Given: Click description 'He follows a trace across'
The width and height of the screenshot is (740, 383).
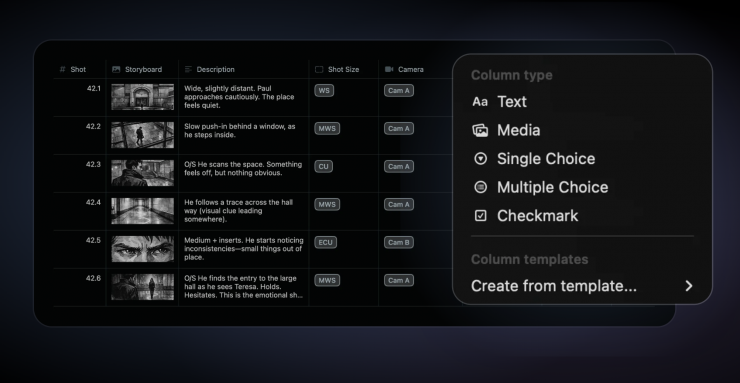Looking at the screenshot, I should [x=238, y=211].
